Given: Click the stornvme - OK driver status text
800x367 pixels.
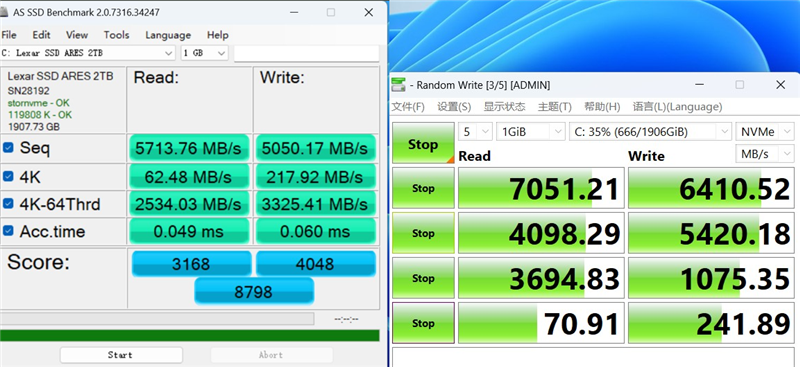Looking at the screenshot, I should tap(38, 103).
